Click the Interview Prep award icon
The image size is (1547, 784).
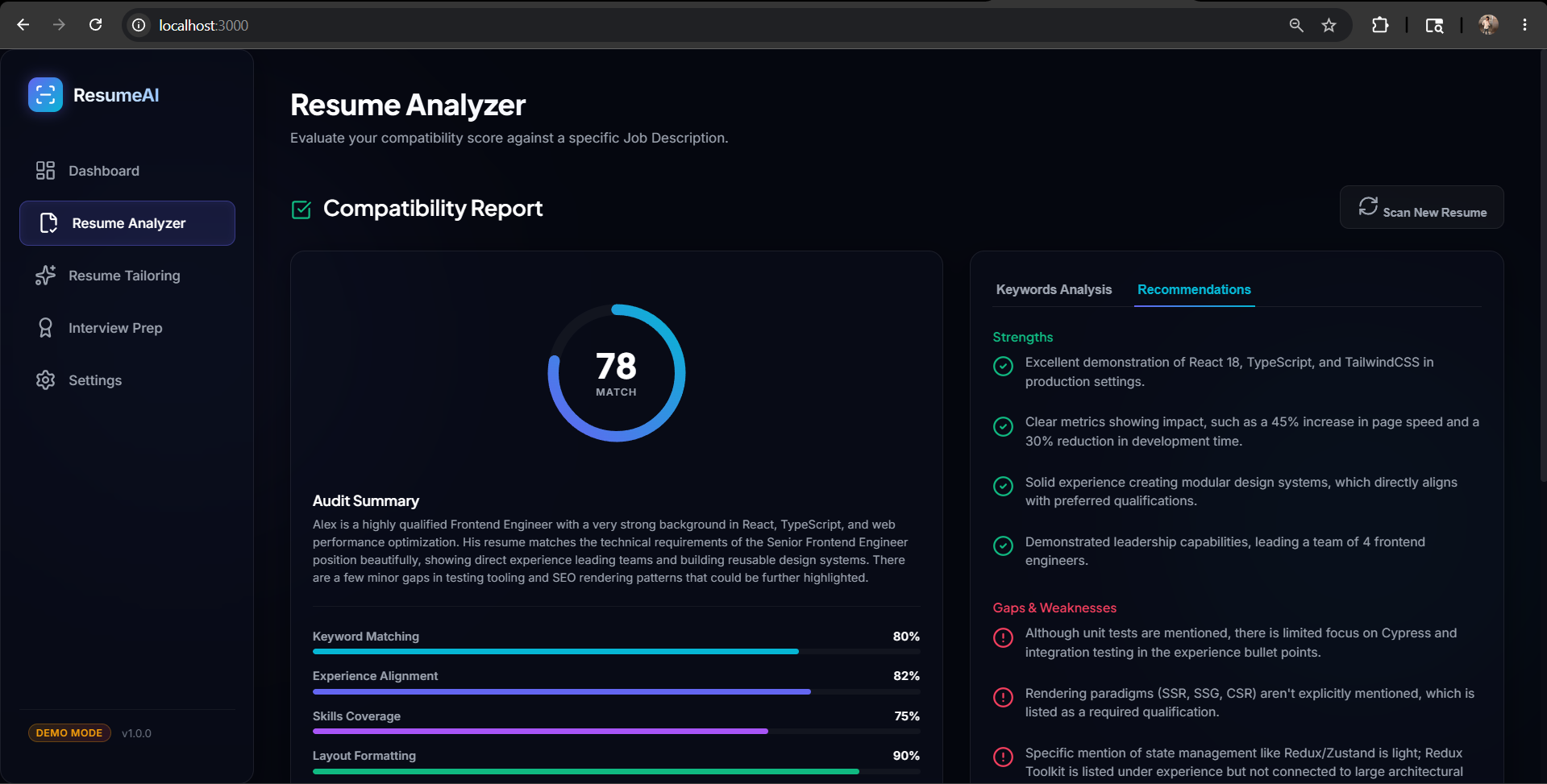(x=45, y=328)
